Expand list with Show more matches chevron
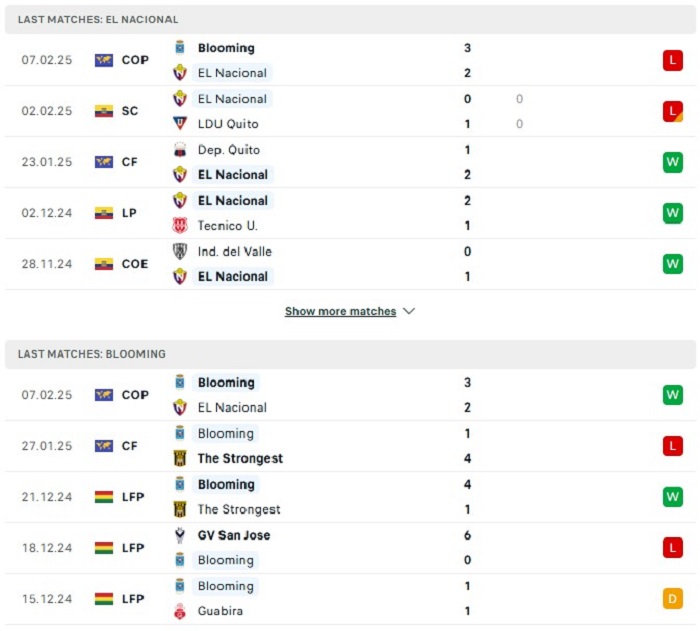 point(409,311)
